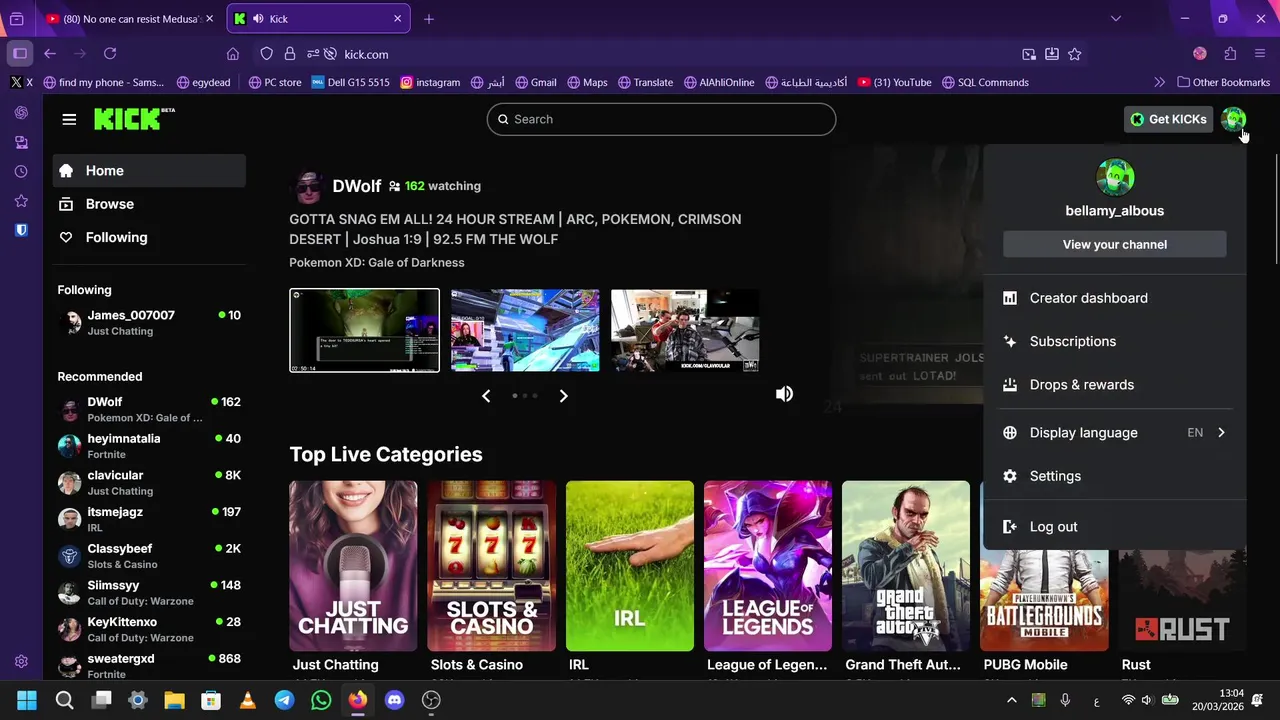Click the Home icon in sidebar
1280x720 pixels.
point(66,171)
